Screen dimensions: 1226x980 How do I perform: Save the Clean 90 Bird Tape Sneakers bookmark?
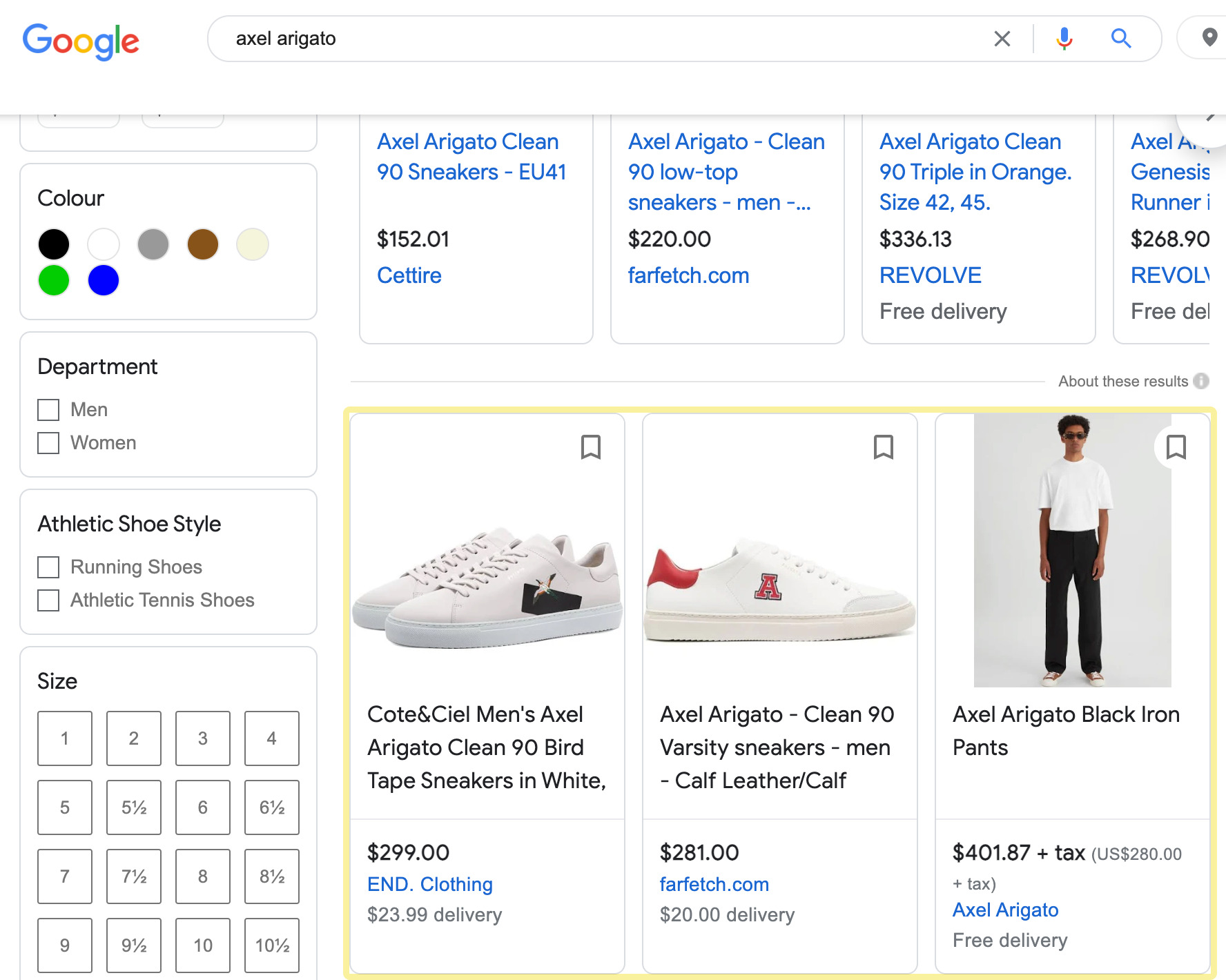tap(591, 447)
